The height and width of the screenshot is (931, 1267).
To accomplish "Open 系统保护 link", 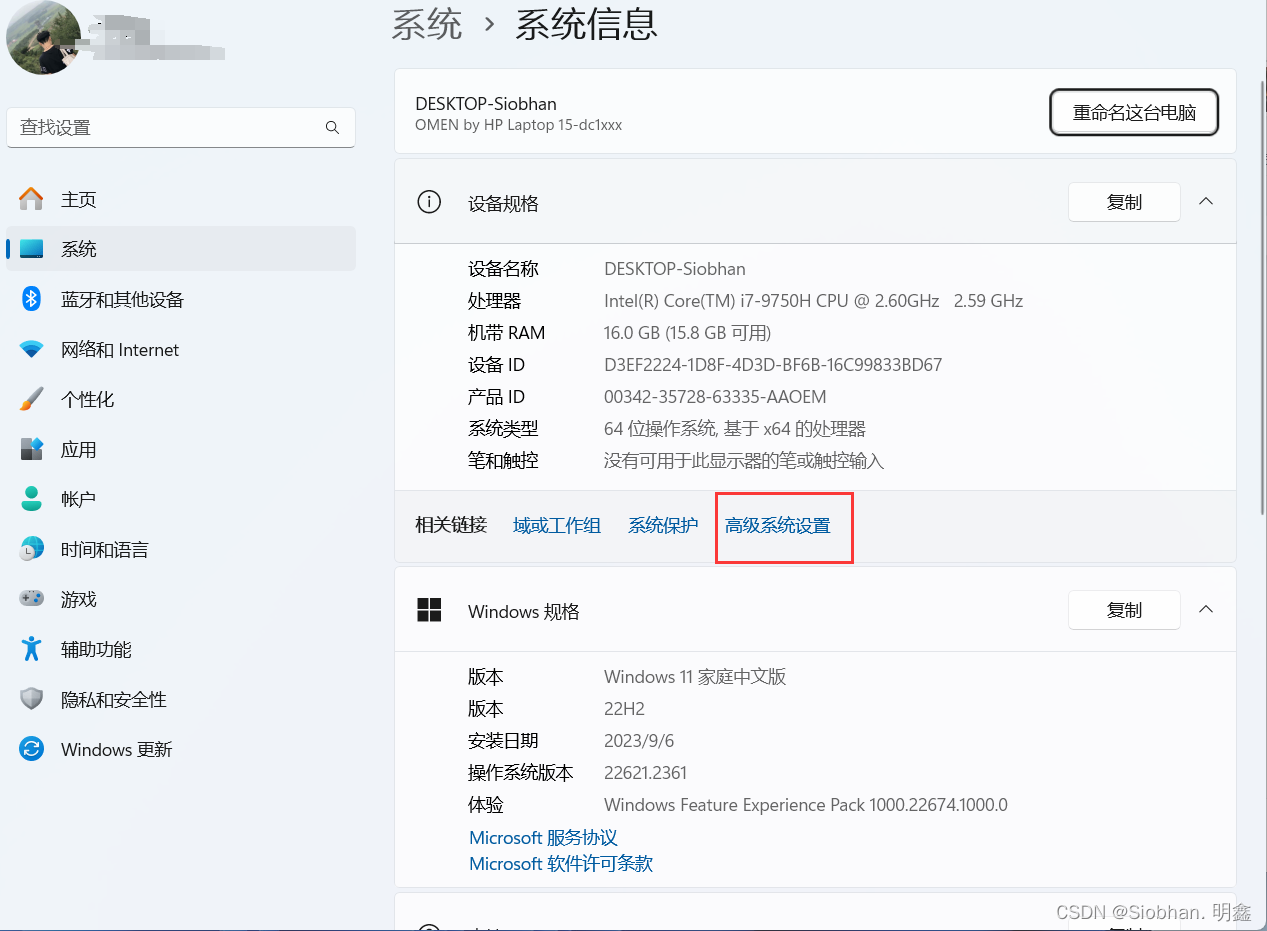I will click(663, 525).
